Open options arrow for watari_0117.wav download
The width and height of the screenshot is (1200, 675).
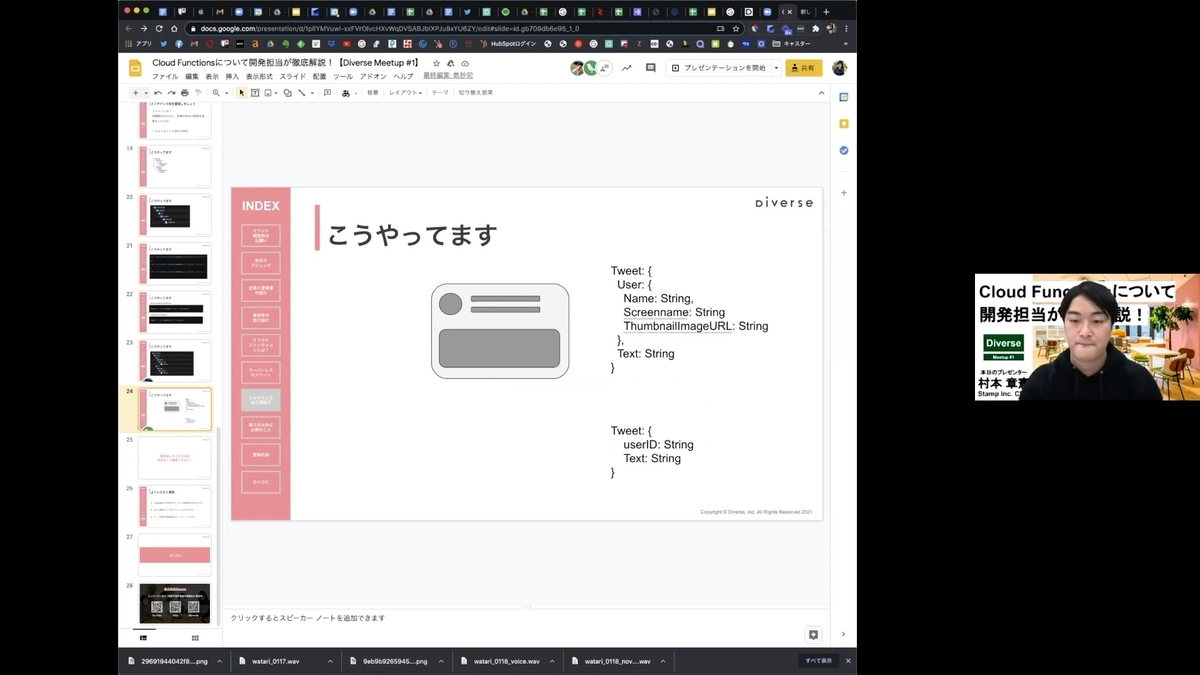coord(329,661)
